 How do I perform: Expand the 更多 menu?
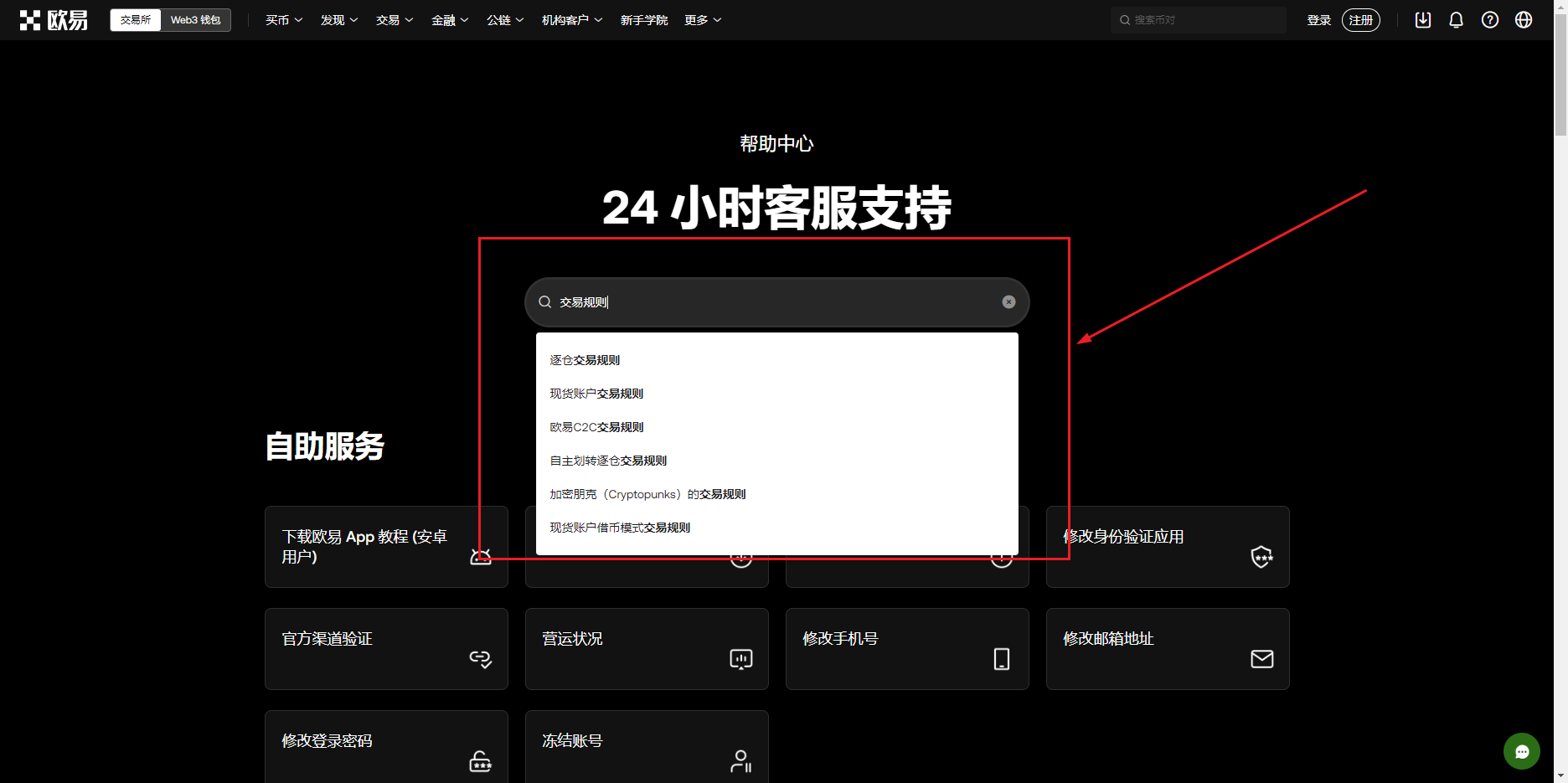click(703, 20)
